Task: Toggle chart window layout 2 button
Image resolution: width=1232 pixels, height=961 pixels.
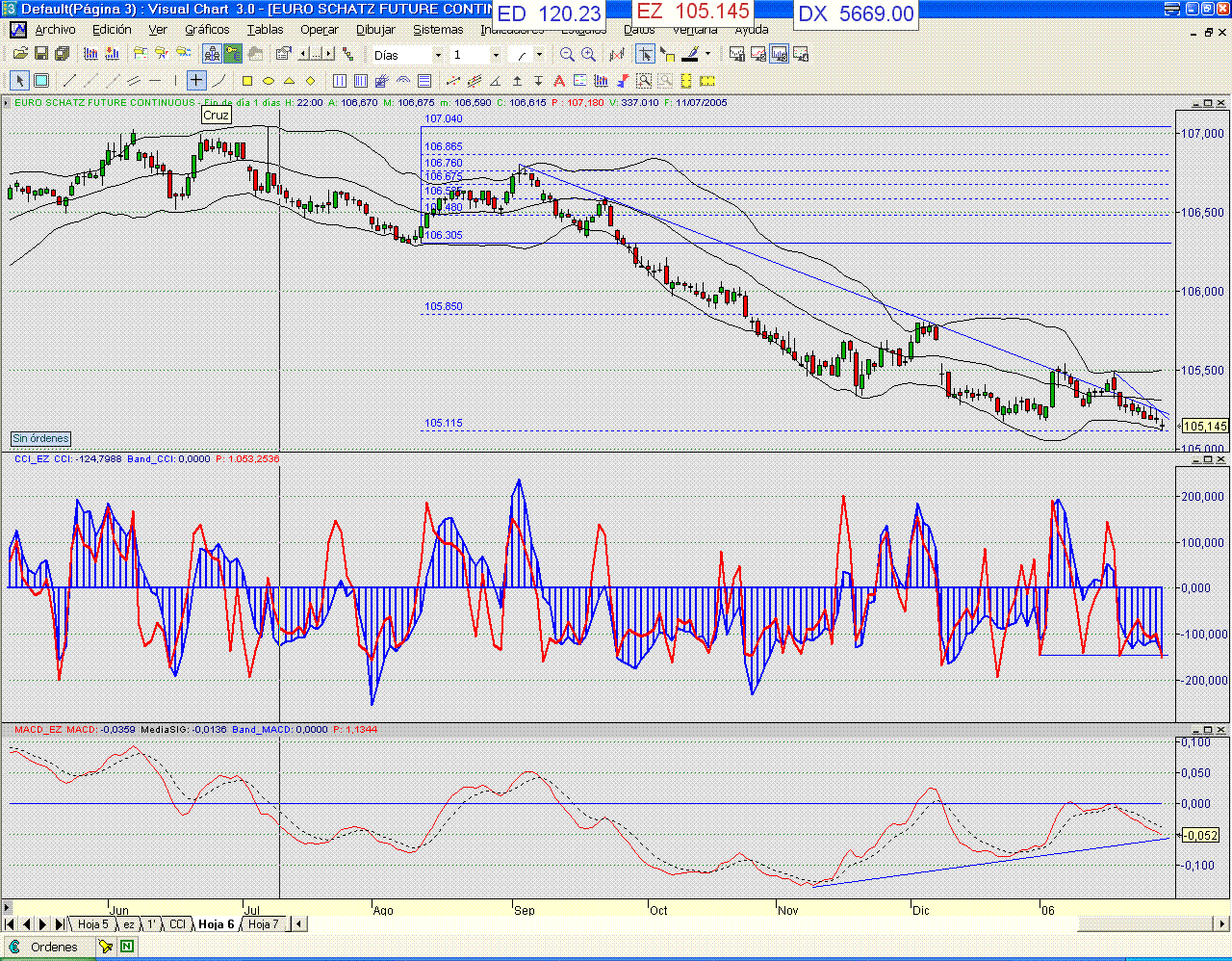Action: click(x=757, y=54)
